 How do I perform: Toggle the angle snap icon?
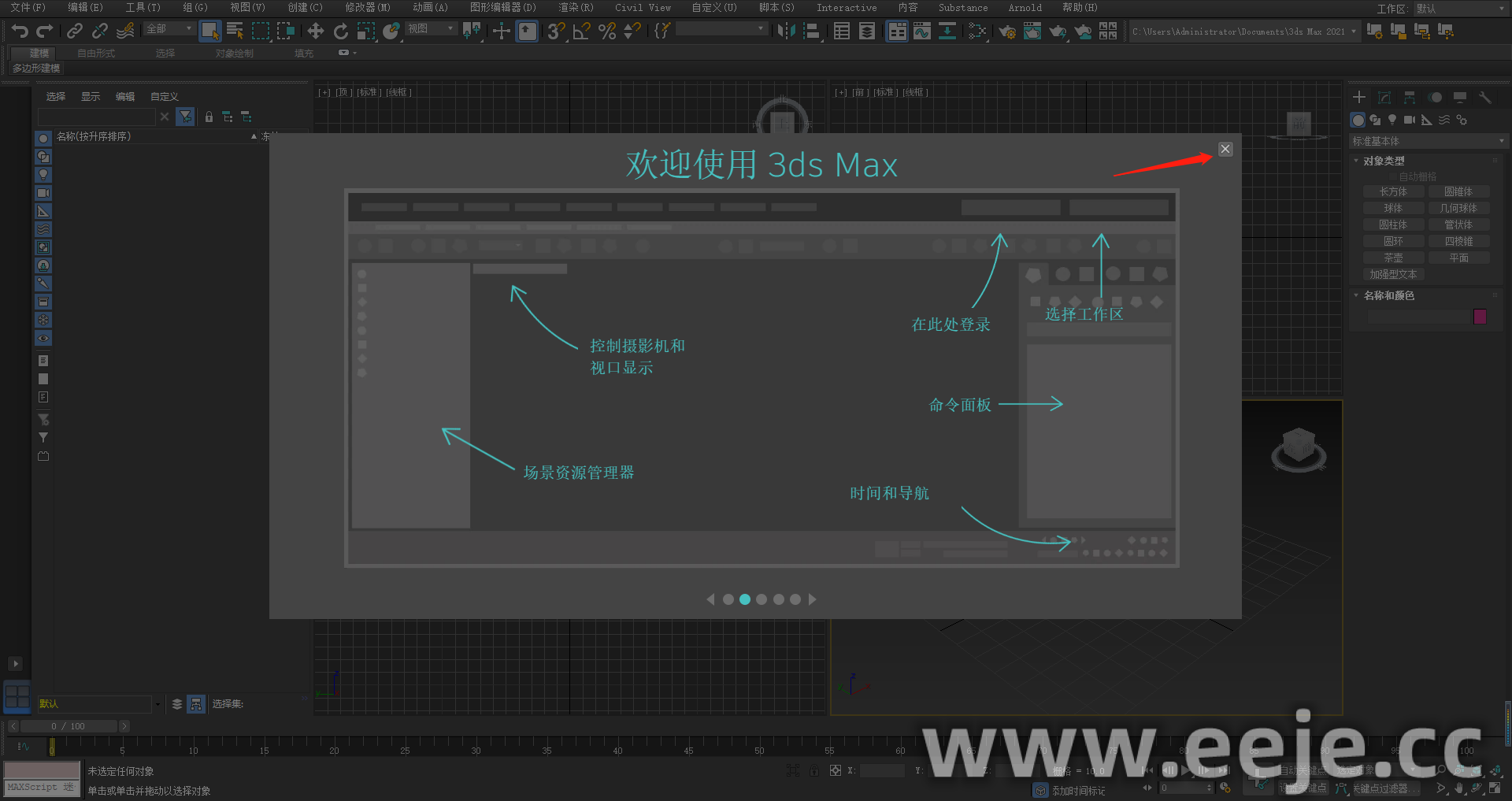click(581, 32)
